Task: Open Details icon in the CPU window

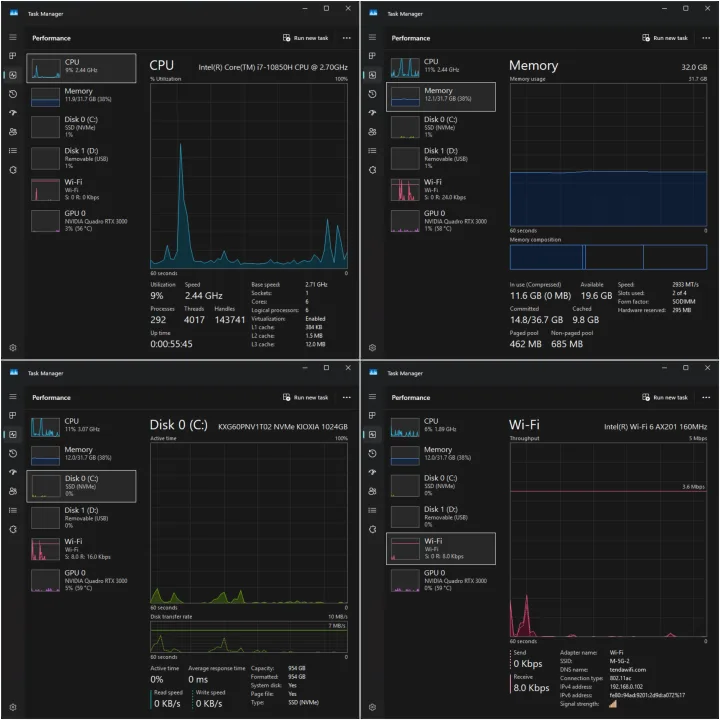Action: (13, 151)
